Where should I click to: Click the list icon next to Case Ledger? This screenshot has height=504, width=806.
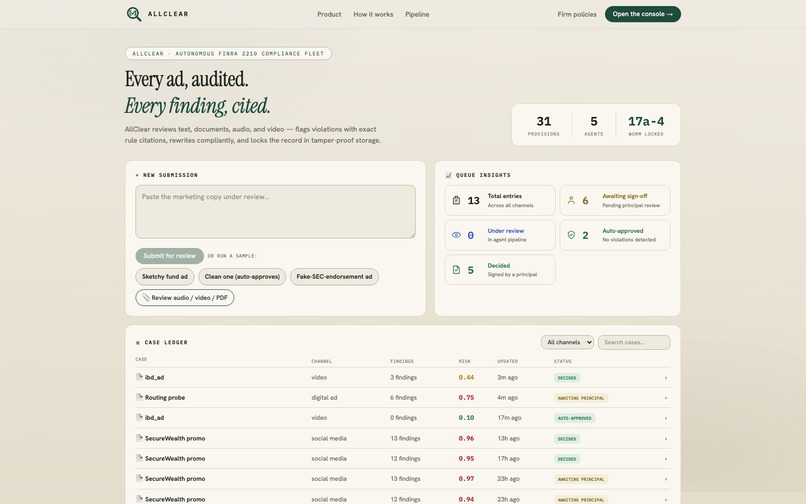click(138, 343)
